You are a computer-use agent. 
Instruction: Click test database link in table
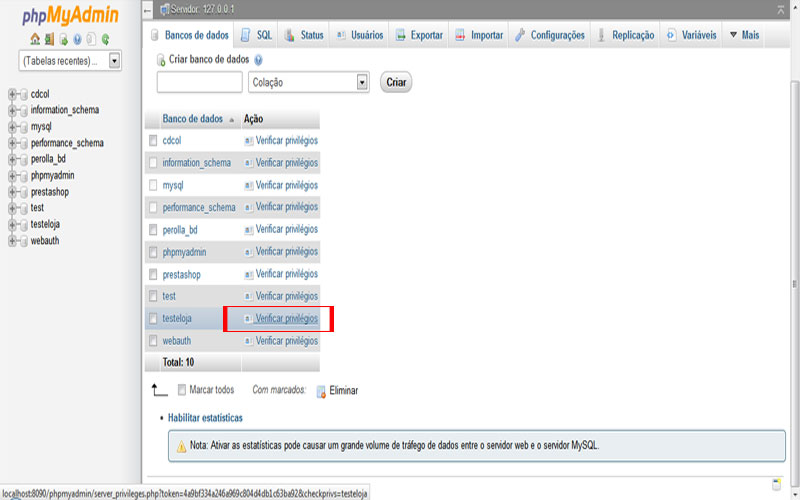(x=169, y=296)
